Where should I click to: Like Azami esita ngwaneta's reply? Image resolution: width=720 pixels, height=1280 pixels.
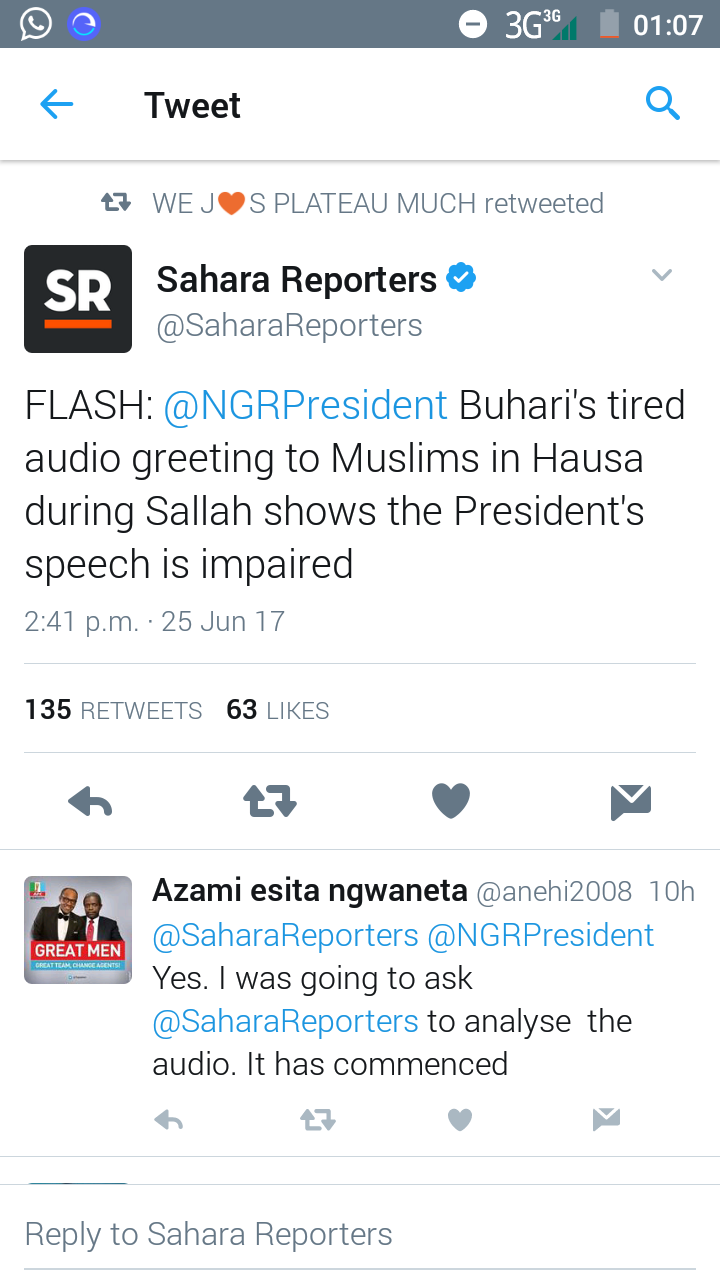[x=459, y=1120]
